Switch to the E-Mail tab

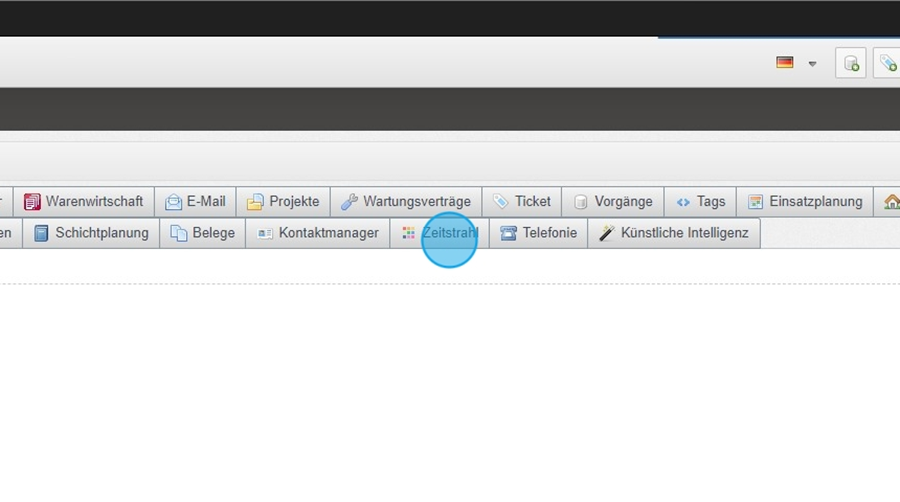[195, 201]
